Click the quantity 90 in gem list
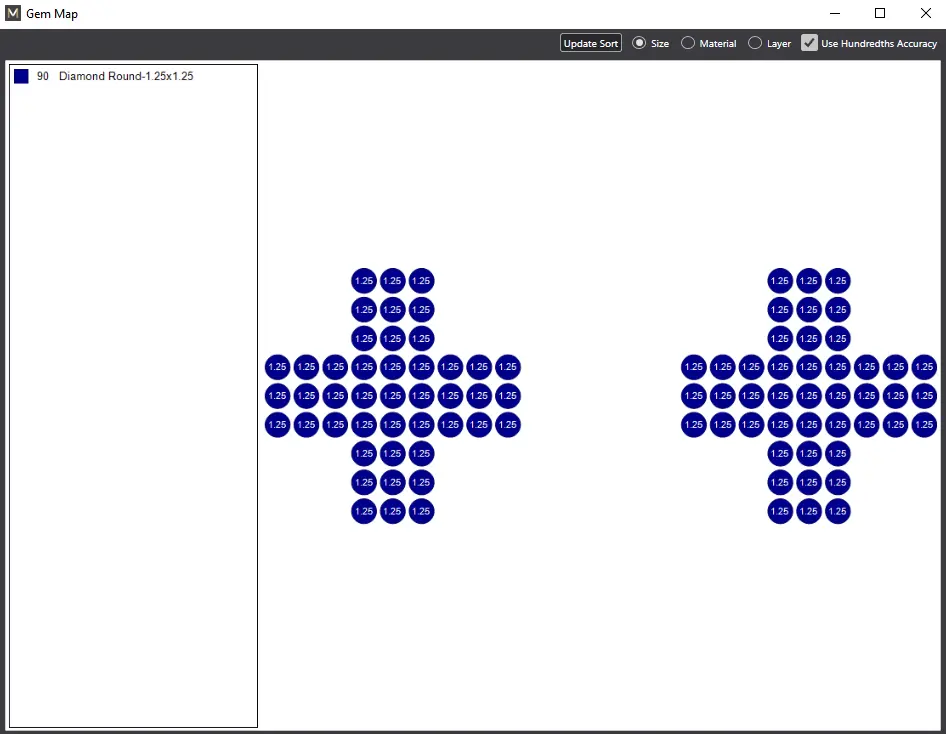Screen dimensions: 946x734 [x=43, y=76]
